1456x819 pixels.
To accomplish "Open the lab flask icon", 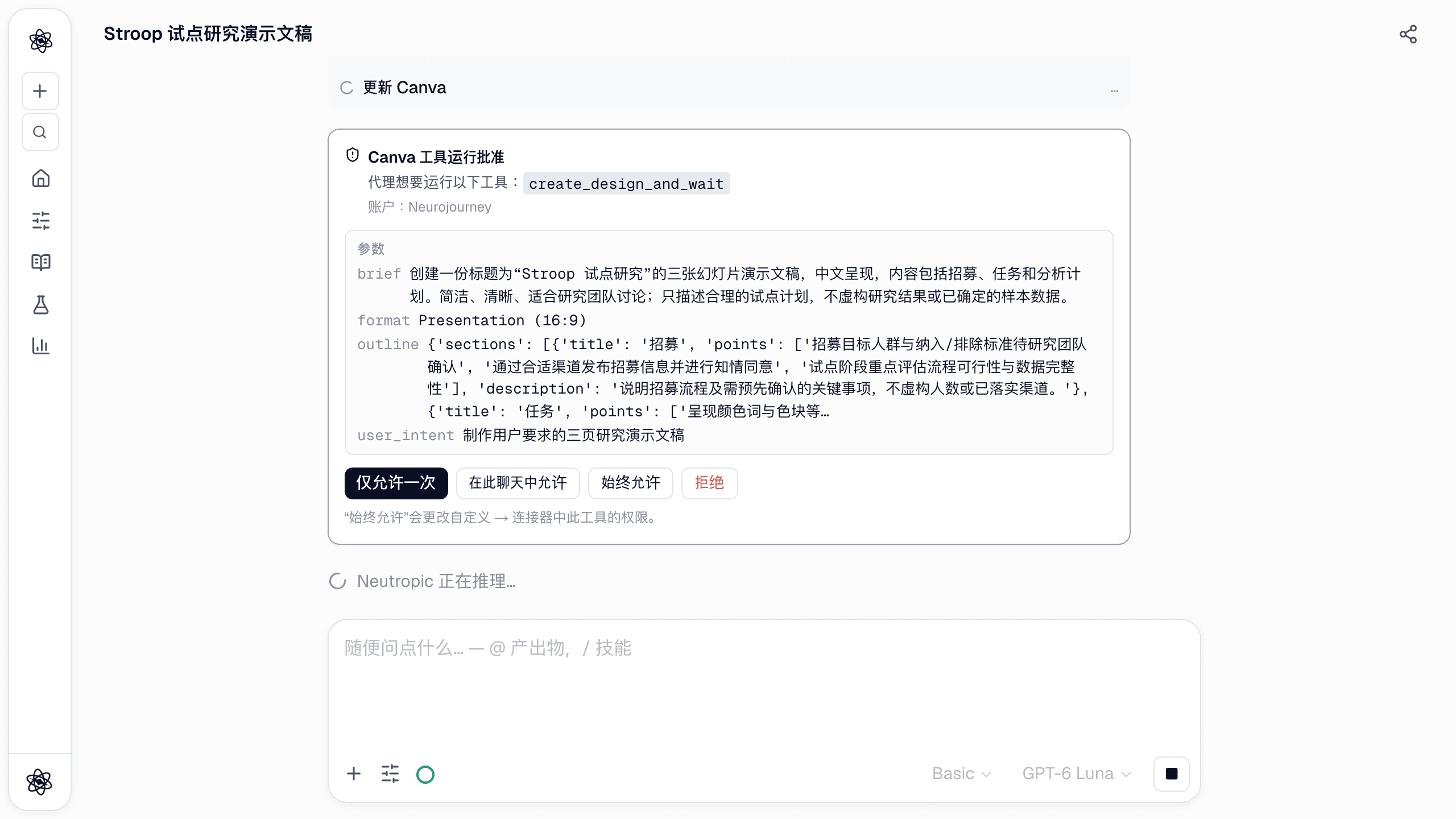I will tap(40, 305).
